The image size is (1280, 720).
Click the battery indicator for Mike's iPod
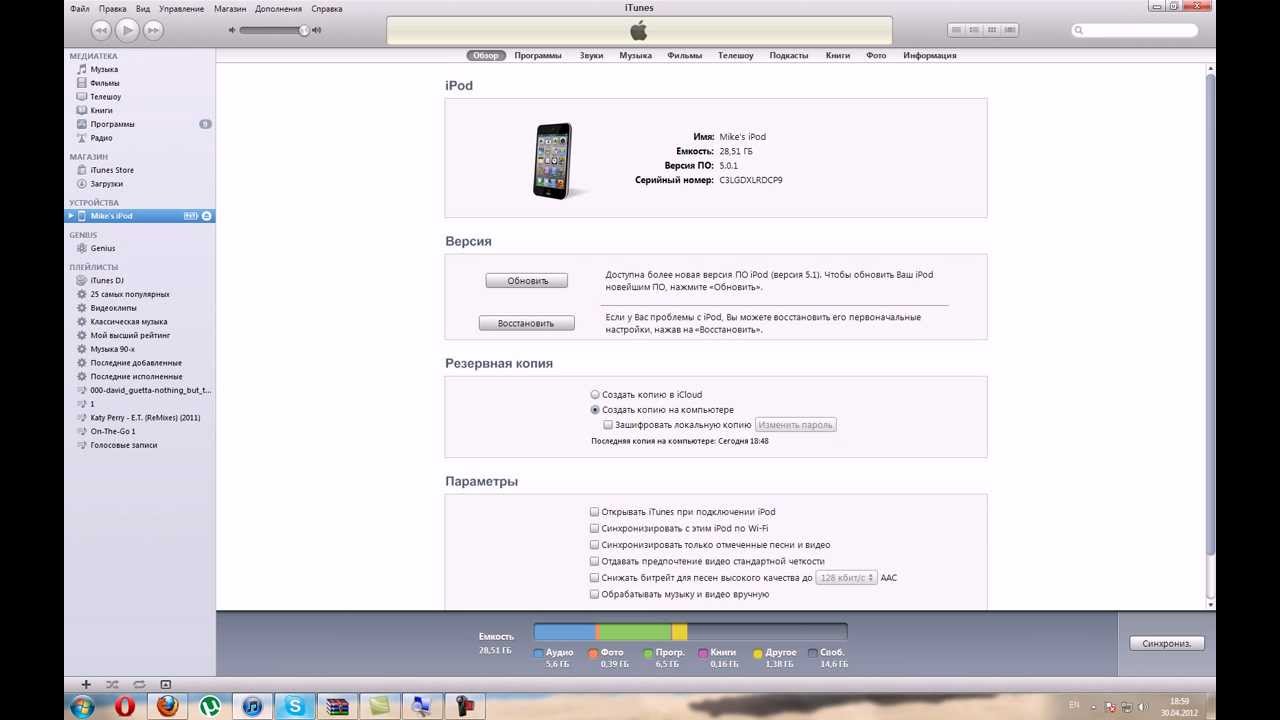click(191, 216)
